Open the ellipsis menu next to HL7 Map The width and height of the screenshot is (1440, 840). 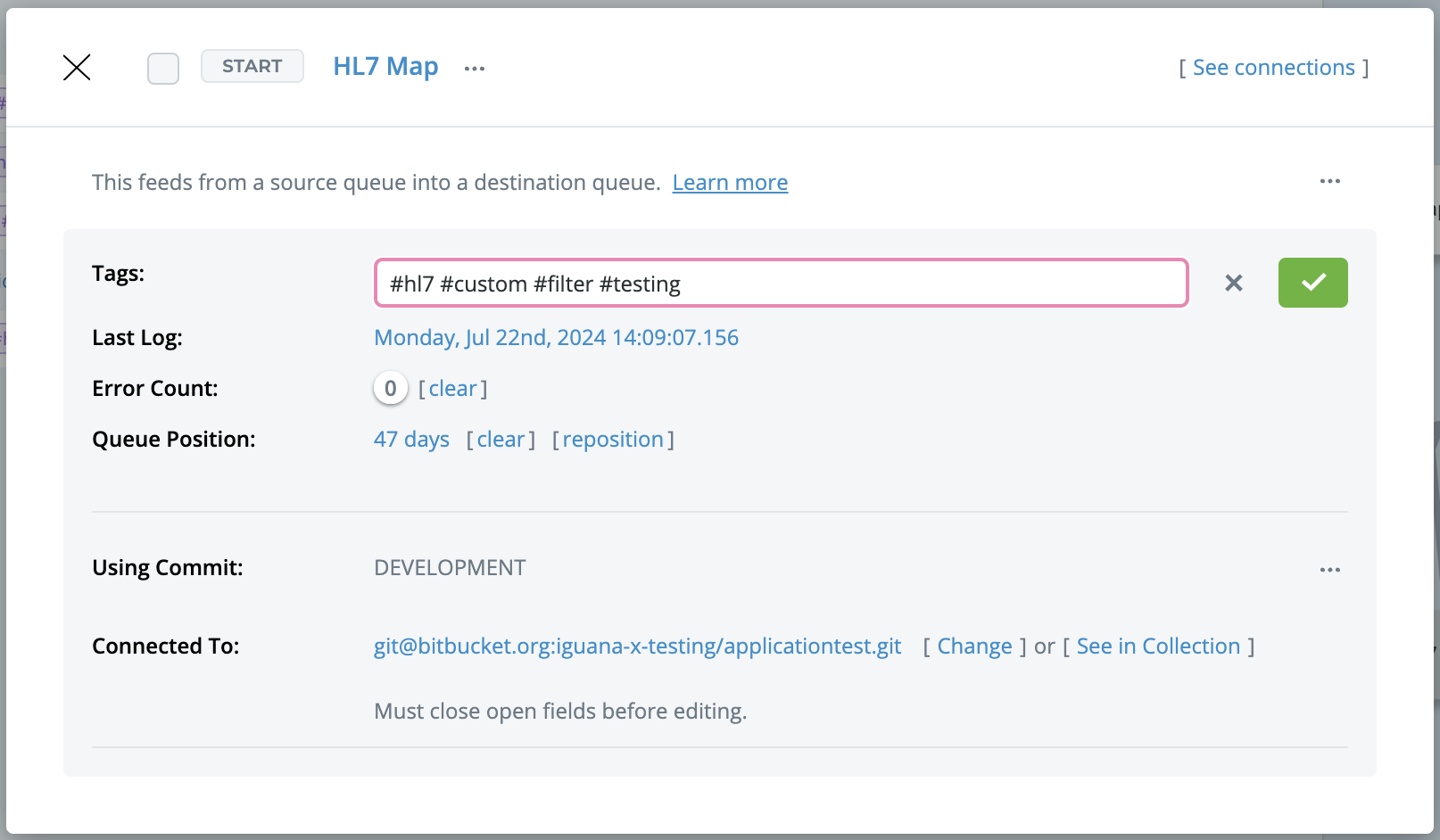coord(475,69)
